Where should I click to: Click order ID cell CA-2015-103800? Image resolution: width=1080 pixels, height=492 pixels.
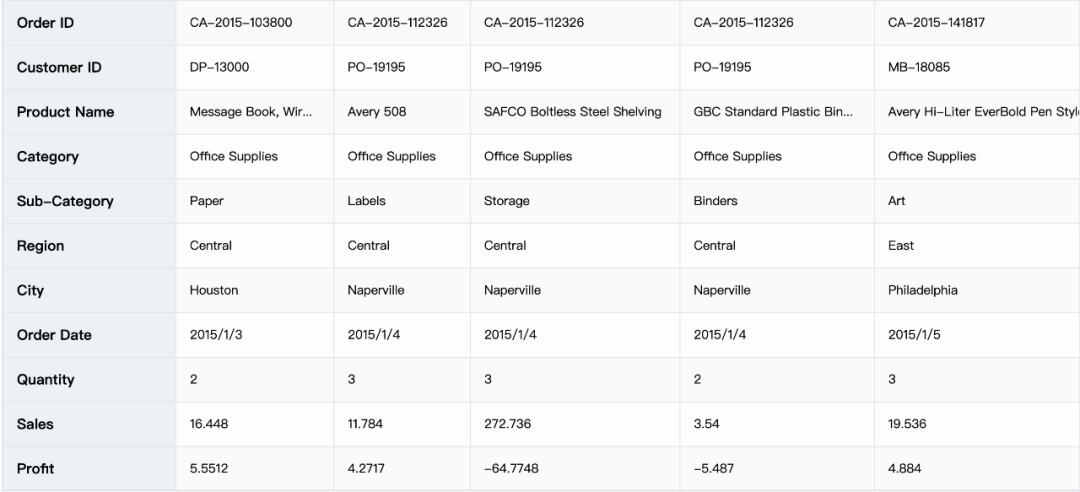pos(241,23)
